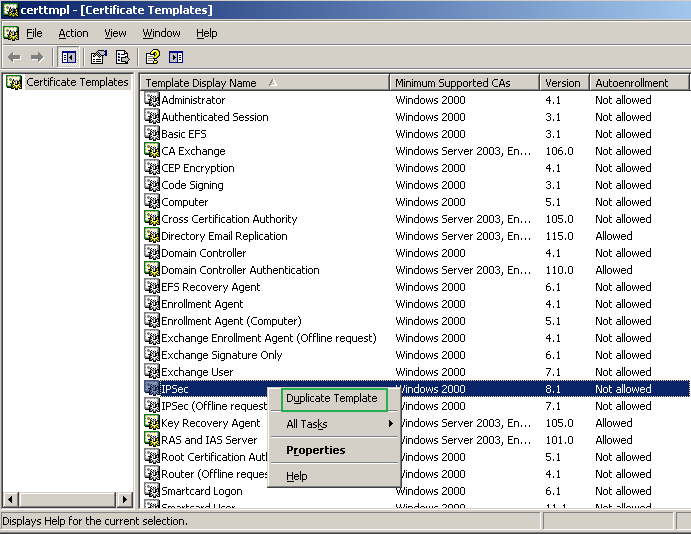Sort by Version column header
Image resolution: width=691 pixels, height=534 pixels.
pyautogui.click(x=565, y=83)
